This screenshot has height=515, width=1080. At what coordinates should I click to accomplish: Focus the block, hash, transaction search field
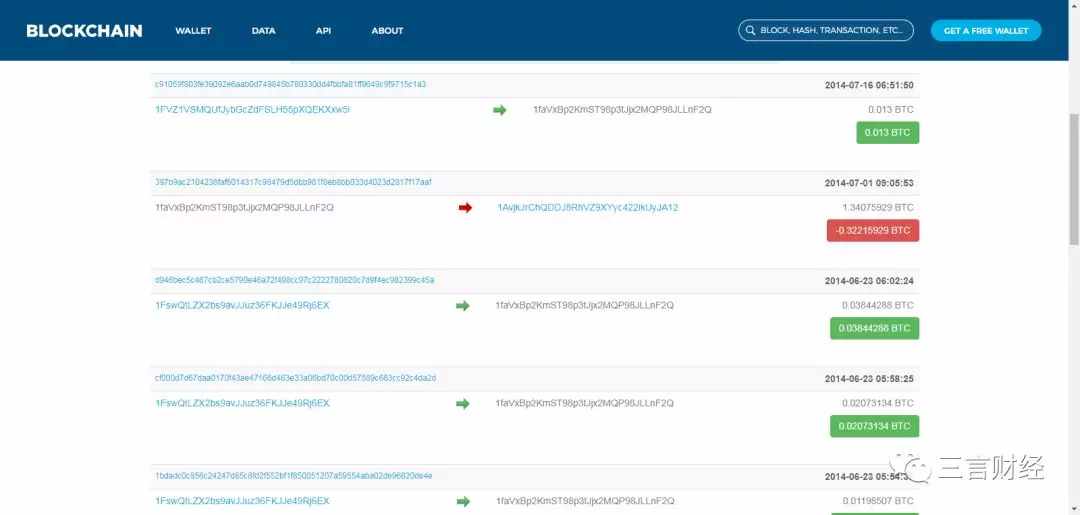tap(826, 31)
